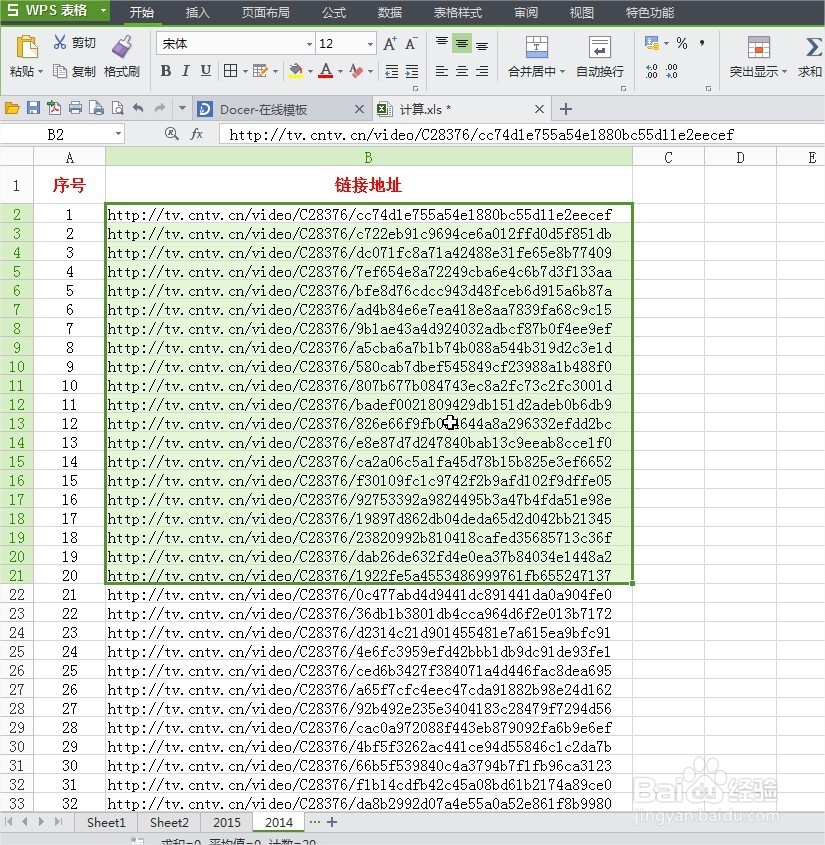Image resolution: width=825 pixels, height=845 pixels.
Task: Export to PDF icon in quick toolbar
Action: point(54,109)
